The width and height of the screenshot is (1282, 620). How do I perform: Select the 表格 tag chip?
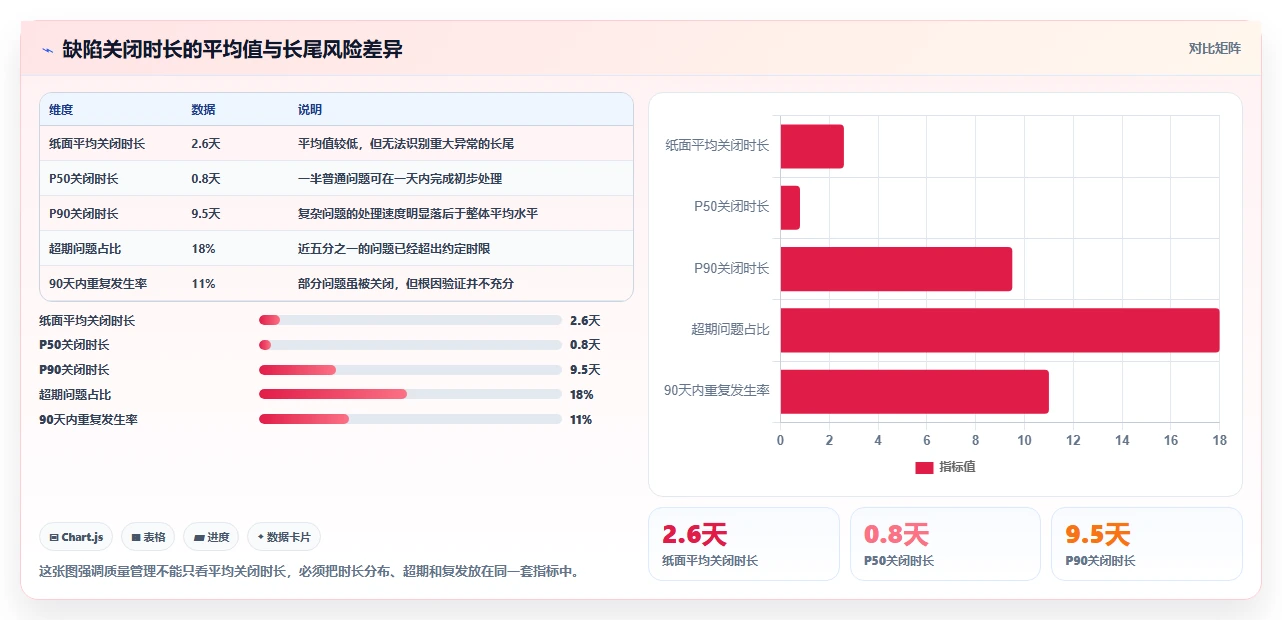point(148,537)
